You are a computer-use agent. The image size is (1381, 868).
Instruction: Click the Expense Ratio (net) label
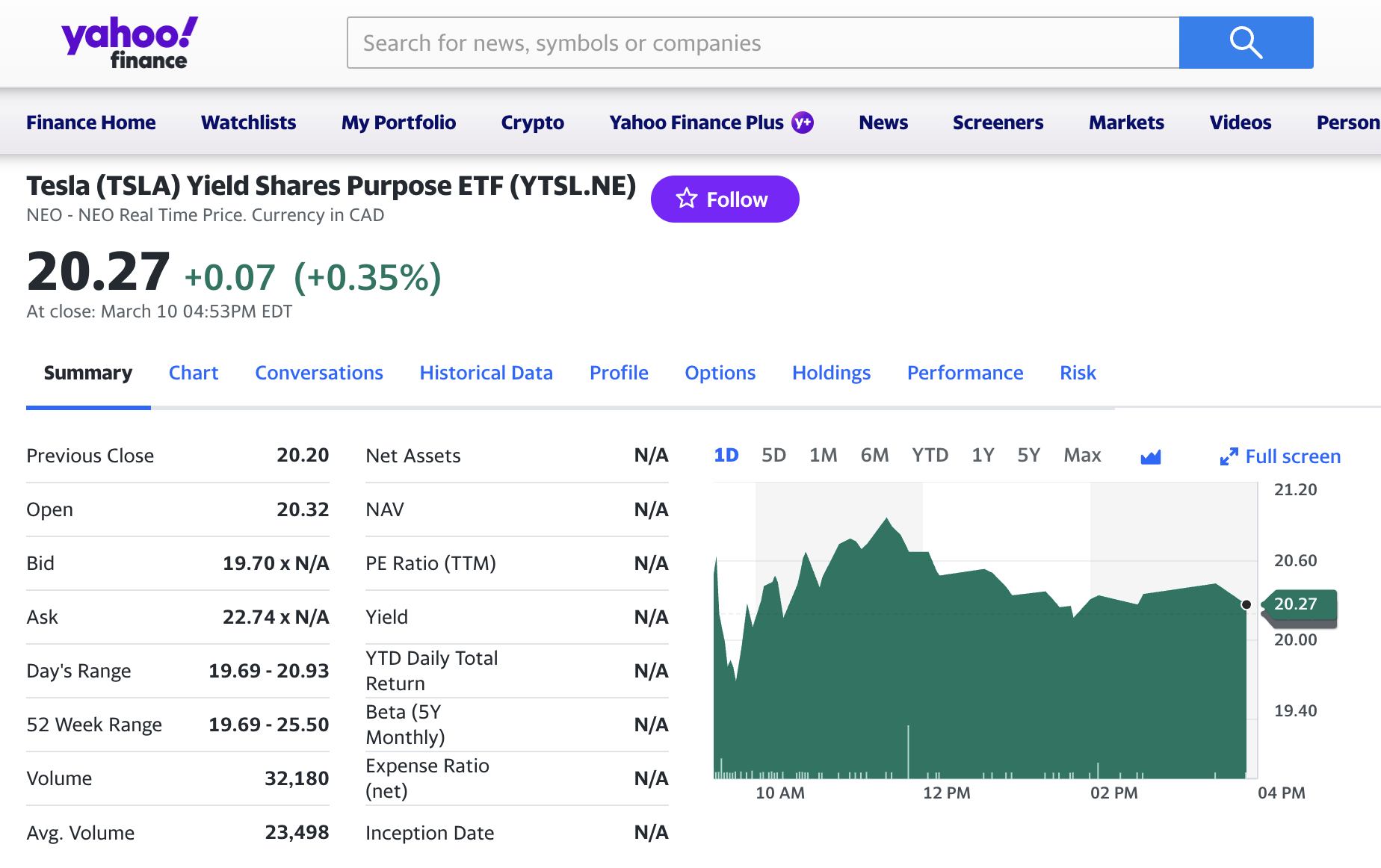tap(427, 778)
